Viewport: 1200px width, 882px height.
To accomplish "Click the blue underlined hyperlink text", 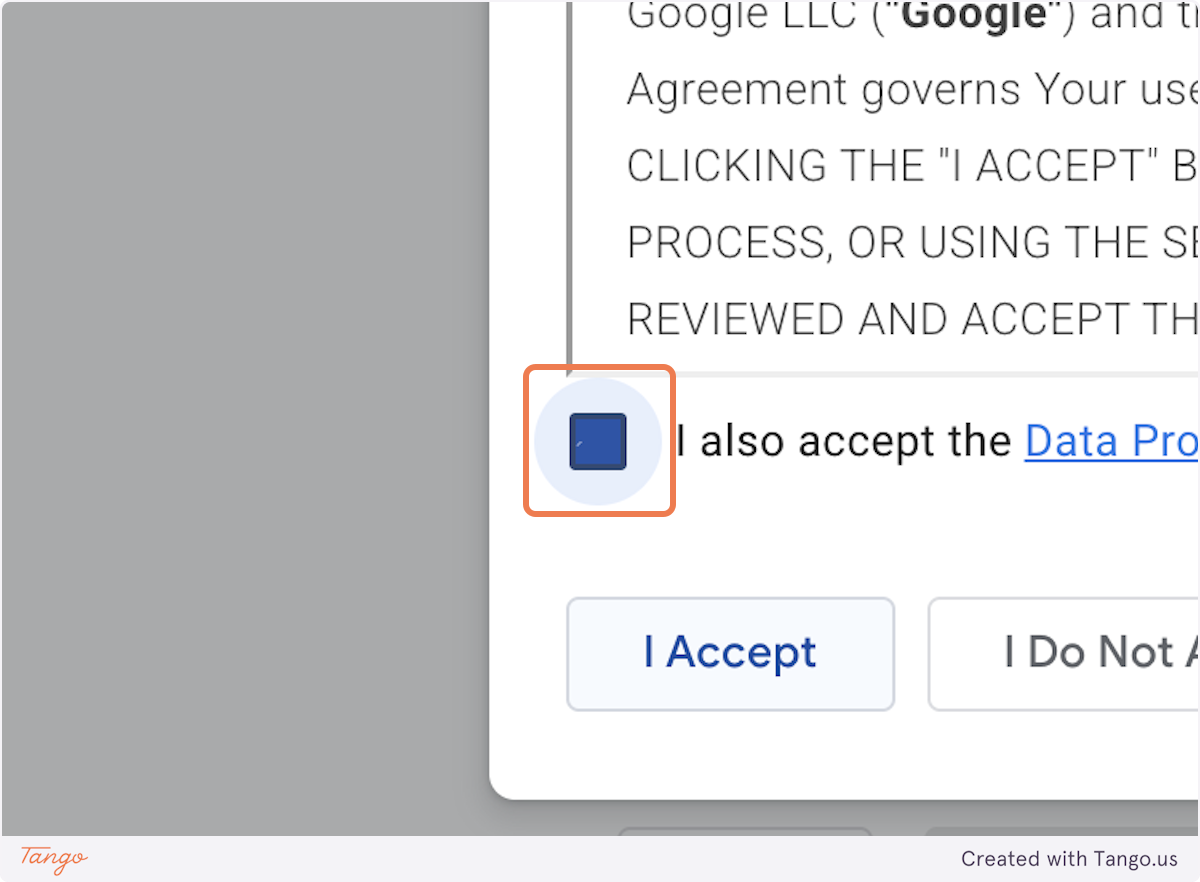I will point(1110,440).
